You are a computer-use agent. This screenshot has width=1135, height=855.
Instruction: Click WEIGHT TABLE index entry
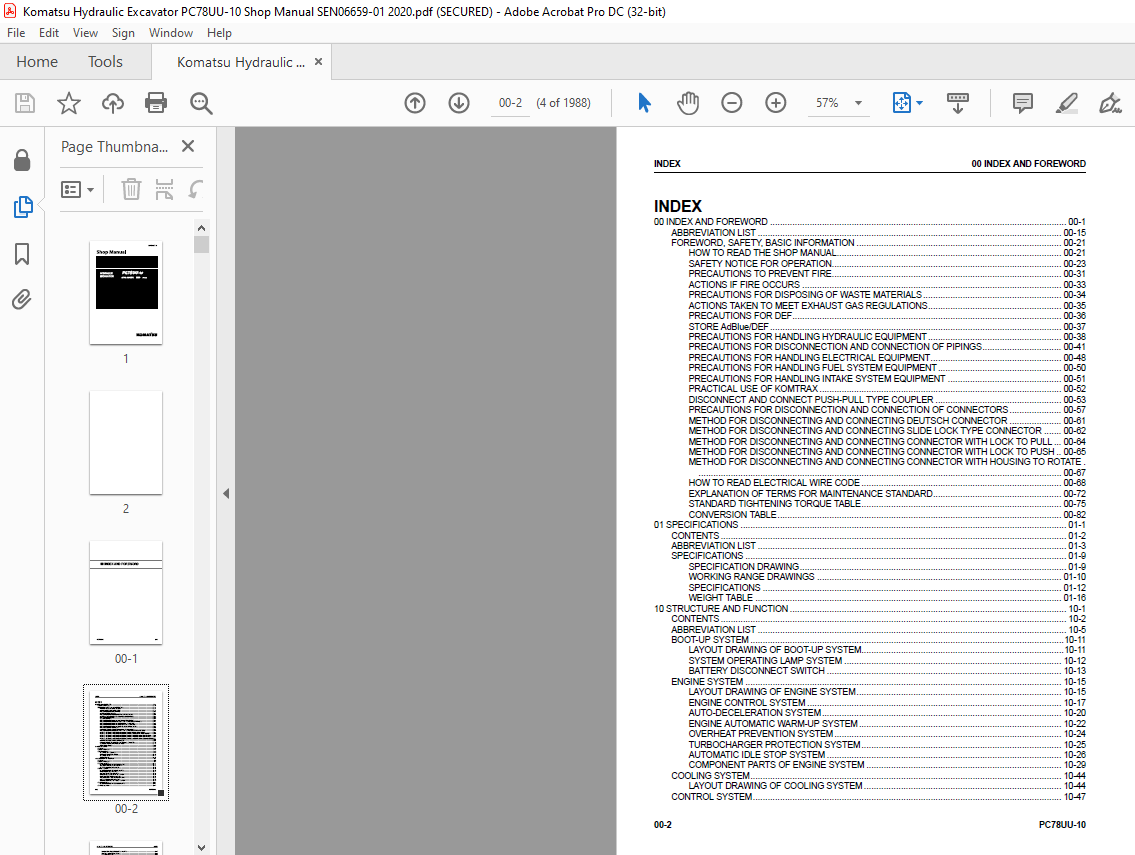pyautogui.click(x=887, y=597)
